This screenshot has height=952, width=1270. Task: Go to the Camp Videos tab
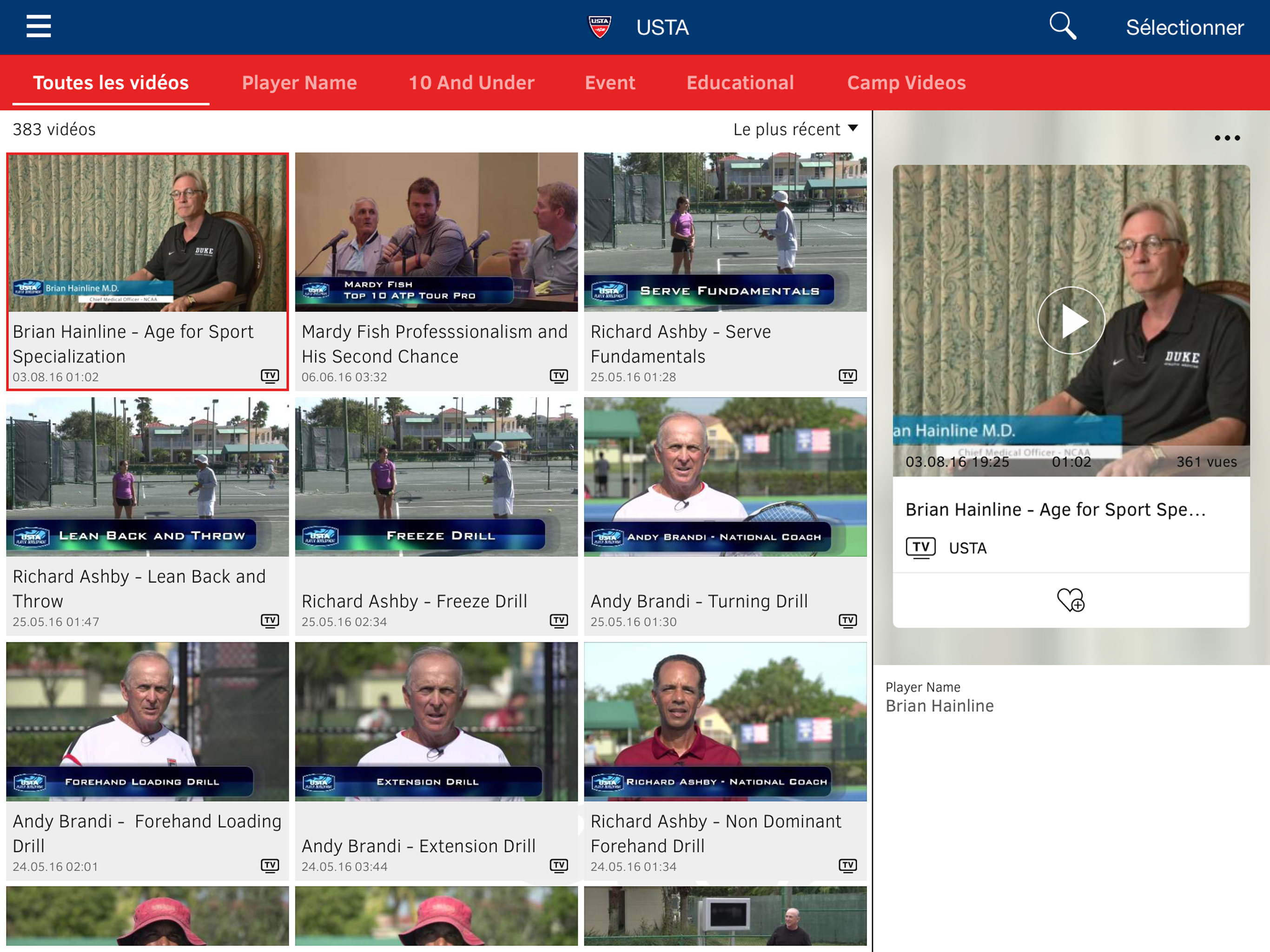(x=906, y=83)
